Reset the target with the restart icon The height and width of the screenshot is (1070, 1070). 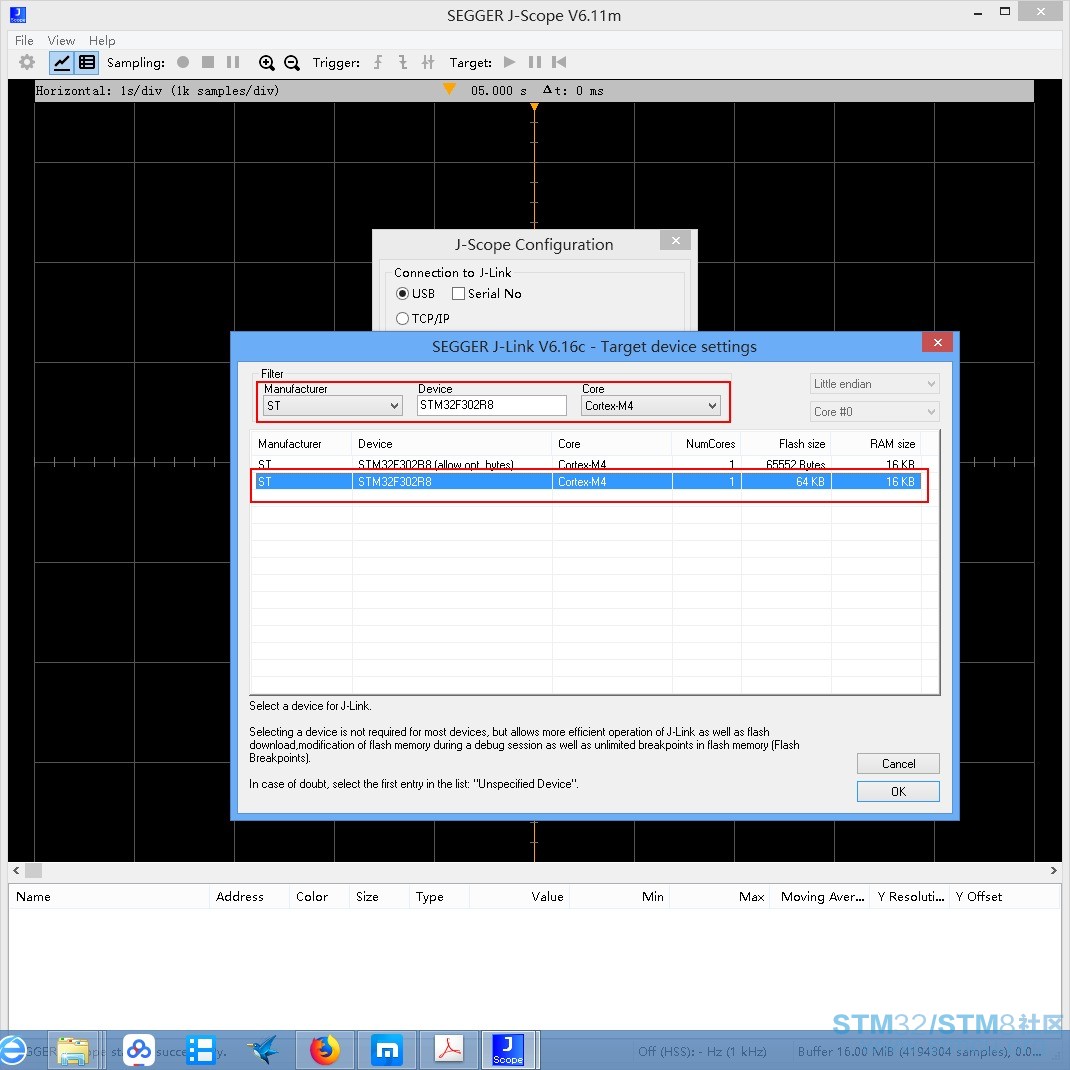click(x=559, y=62)
